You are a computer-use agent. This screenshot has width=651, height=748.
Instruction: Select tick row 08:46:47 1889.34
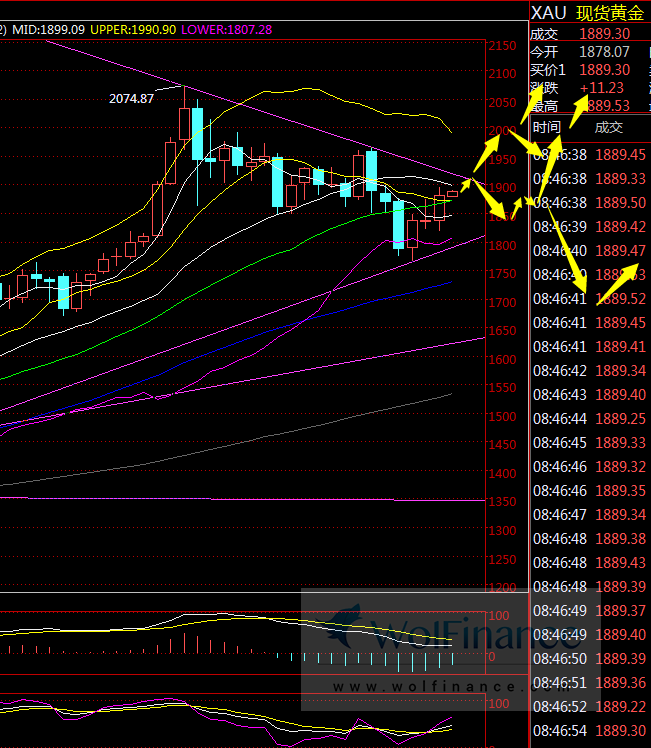589,515
